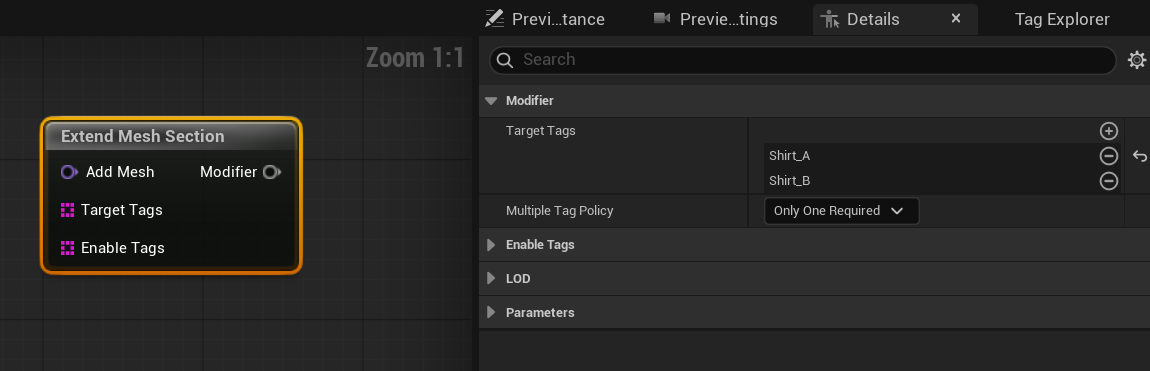Select the Extend Mesh Section node title

pyautogui.click(x=142, y=136)
